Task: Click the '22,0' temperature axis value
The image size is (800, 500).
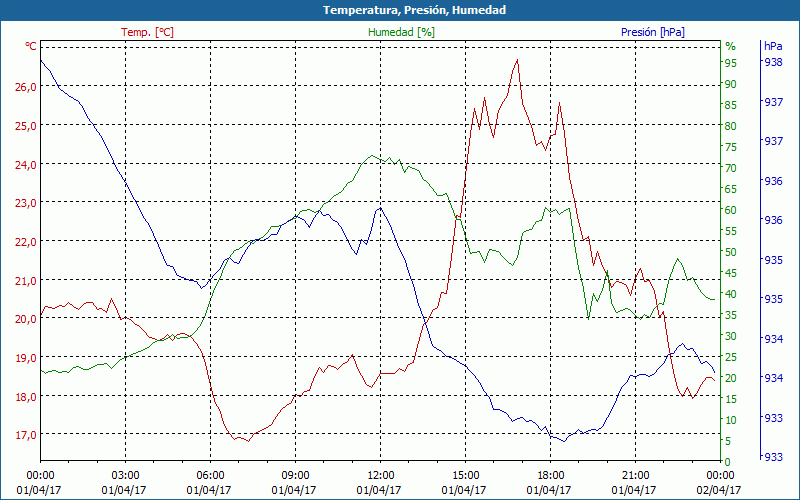Action: [26, 241]
